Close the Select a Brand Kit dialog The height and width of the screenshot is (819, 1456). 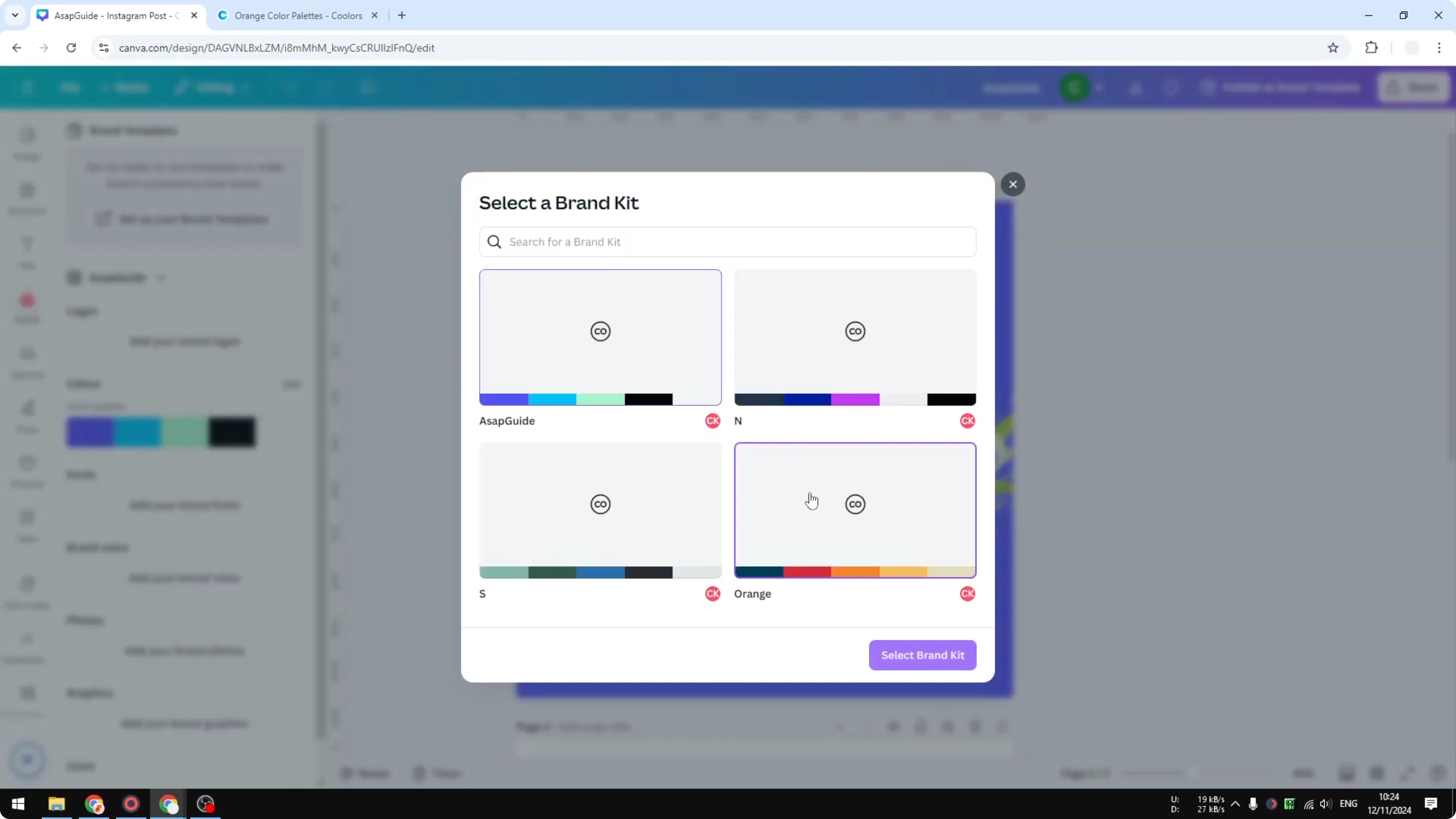pos(1012,184)
